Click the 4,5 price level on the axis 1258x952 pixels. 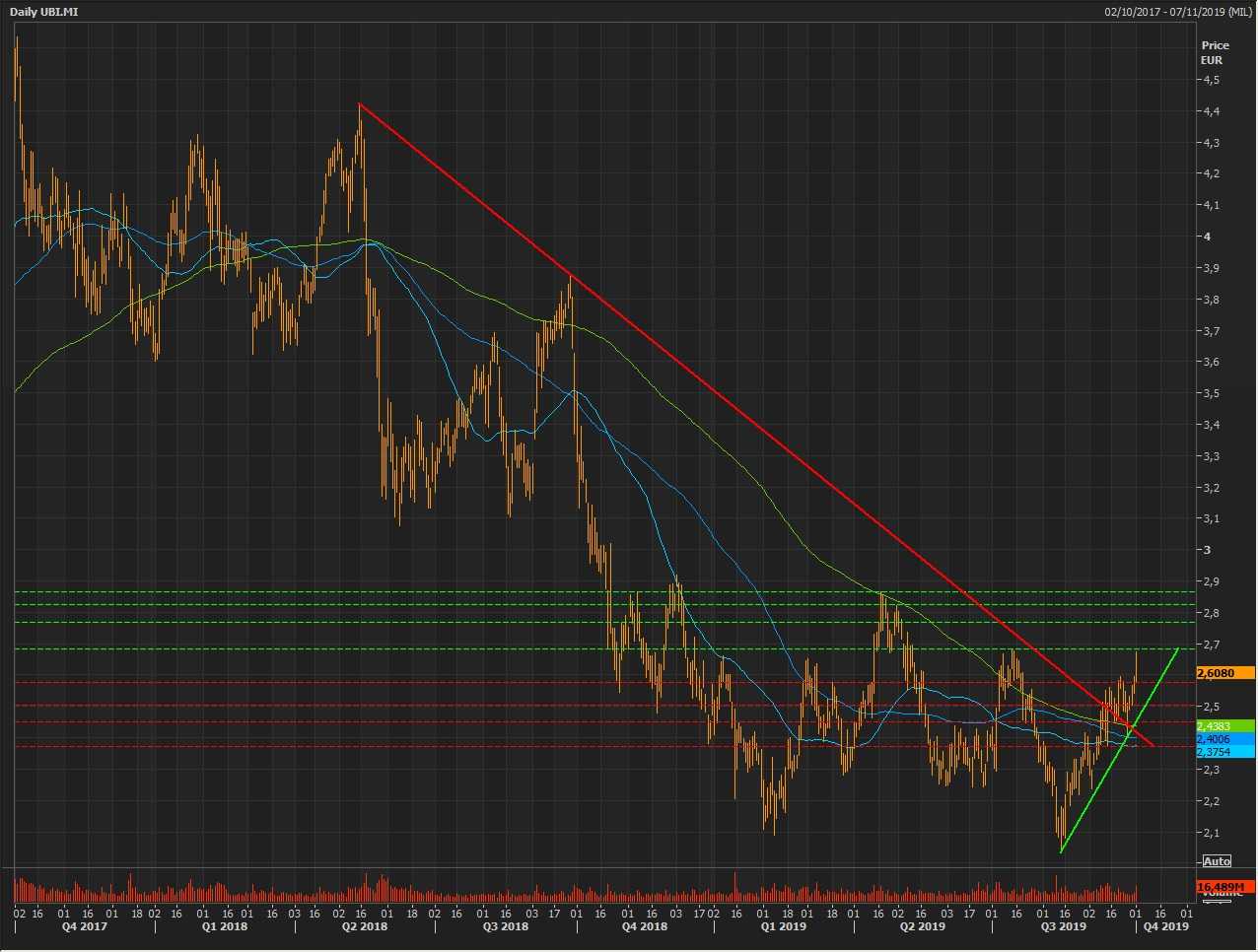1211,80
